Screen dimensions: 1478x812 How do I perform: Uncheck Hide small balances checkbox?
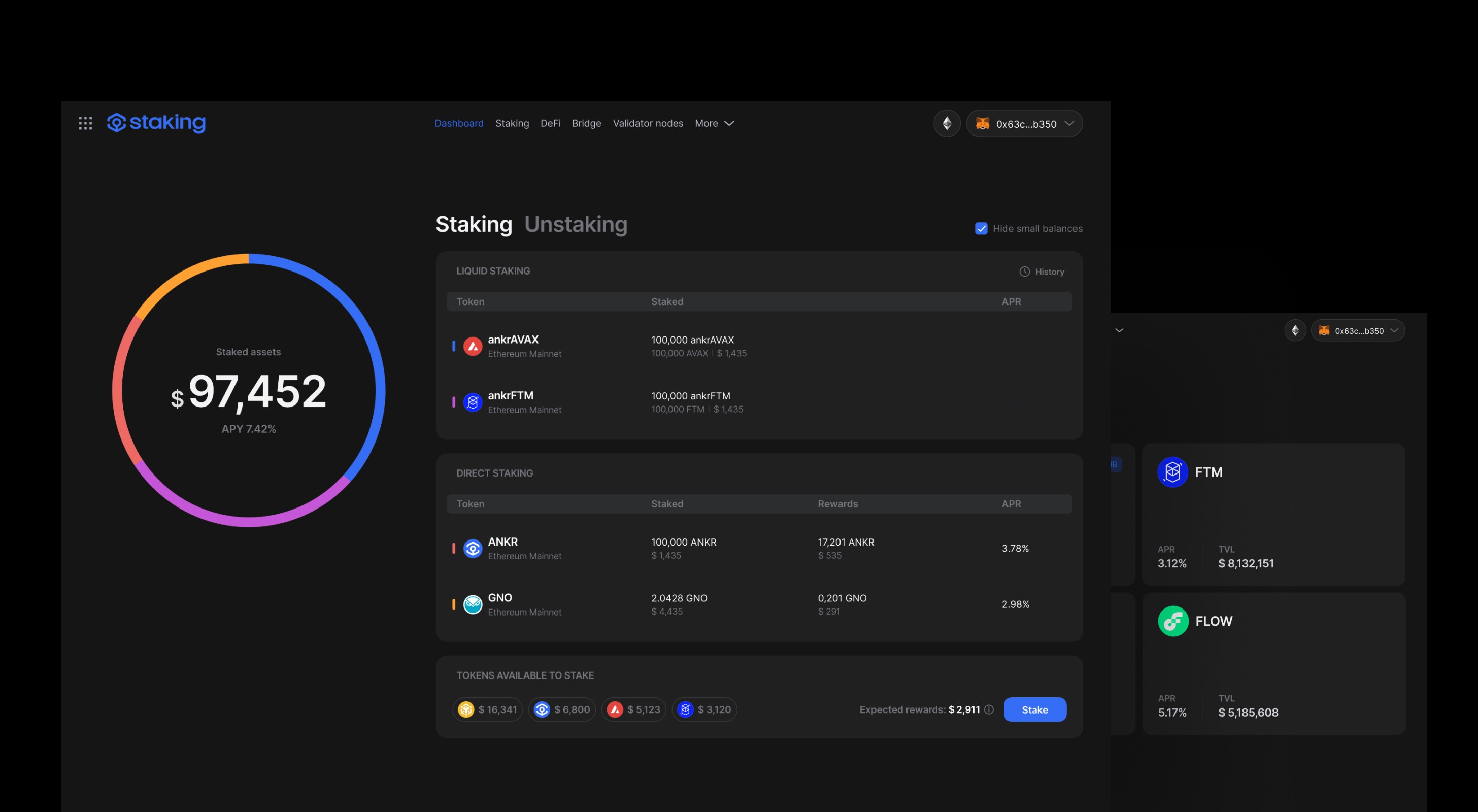click(981, 228)
